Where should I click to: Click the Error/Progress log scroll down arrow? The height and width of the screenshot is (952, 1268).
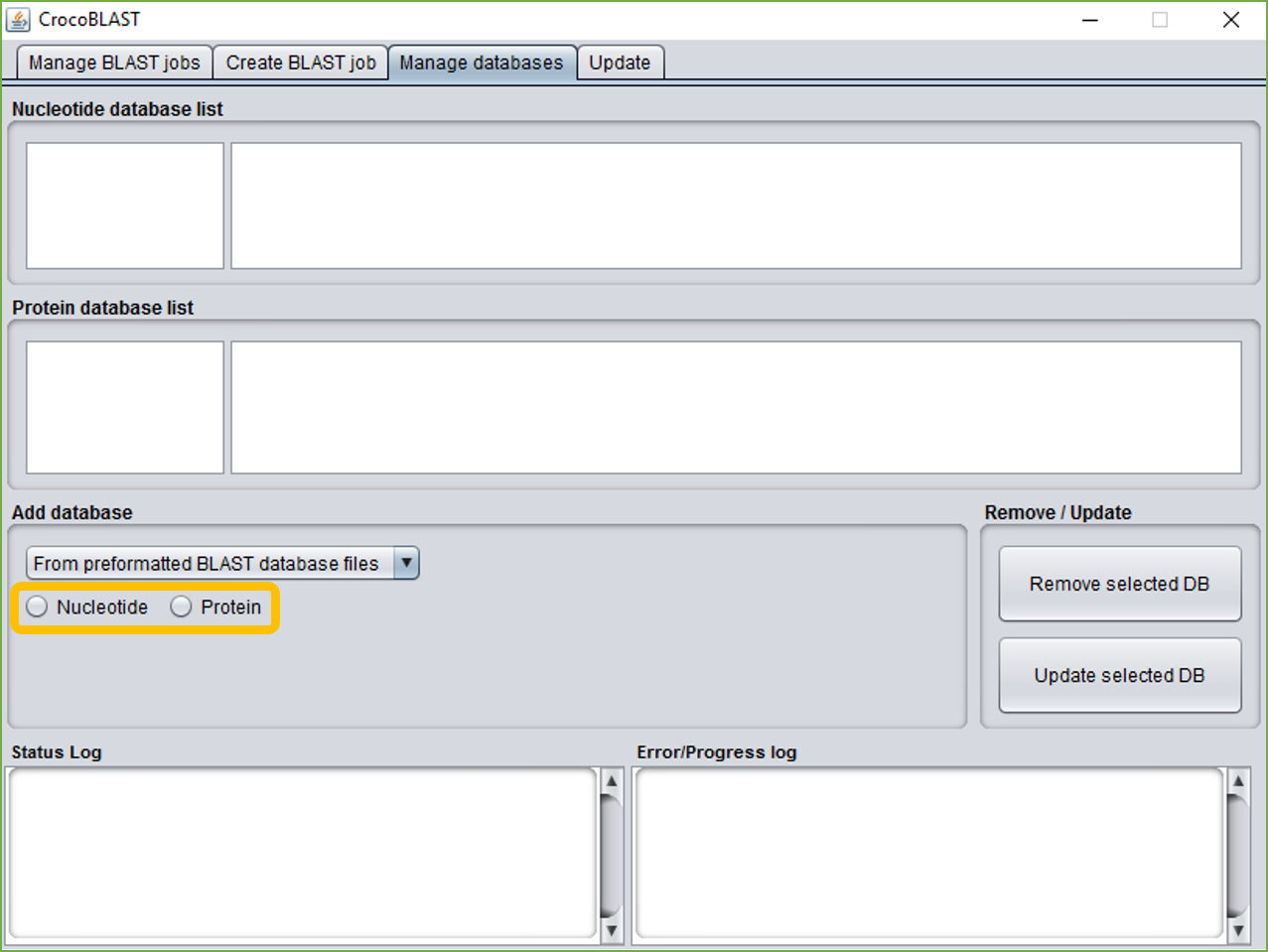coord(1238,930)
